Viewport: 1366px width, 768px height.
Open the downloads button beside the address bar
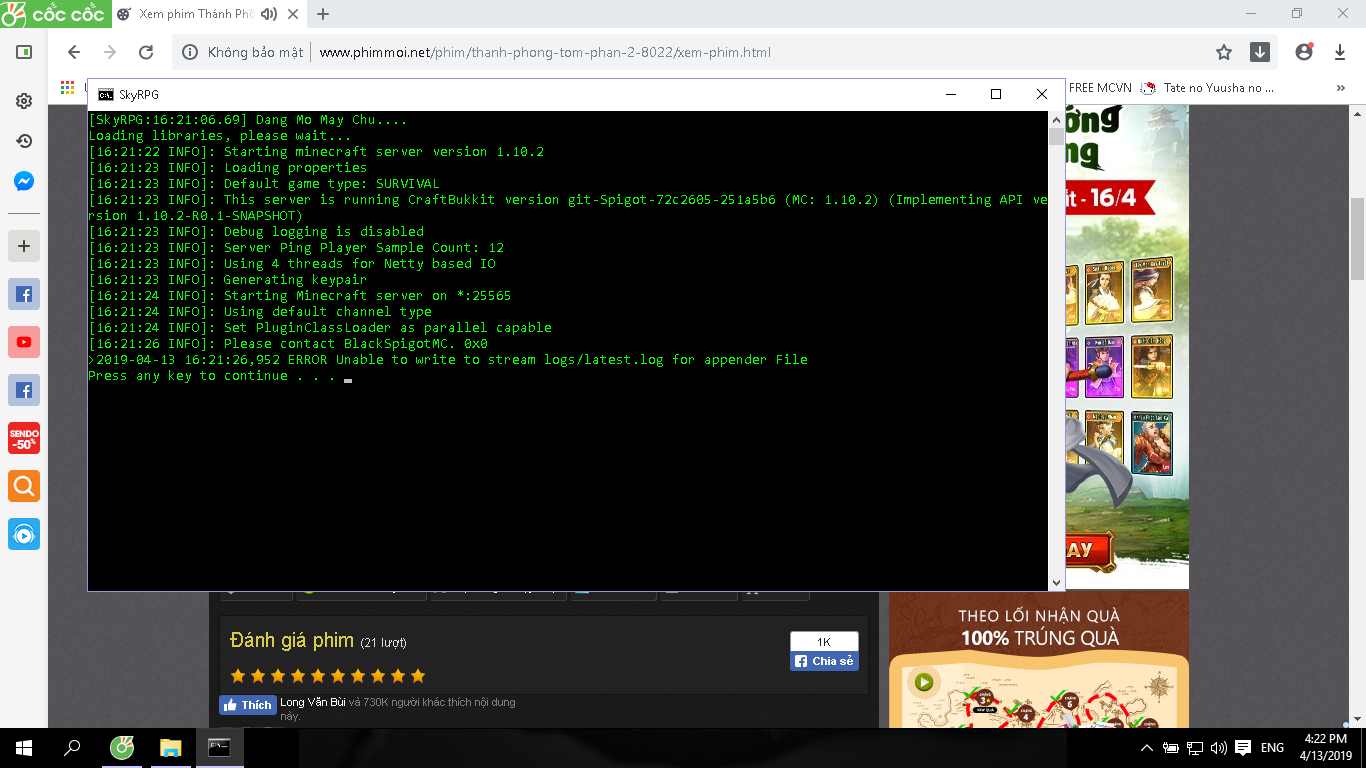pos(1260,52)
